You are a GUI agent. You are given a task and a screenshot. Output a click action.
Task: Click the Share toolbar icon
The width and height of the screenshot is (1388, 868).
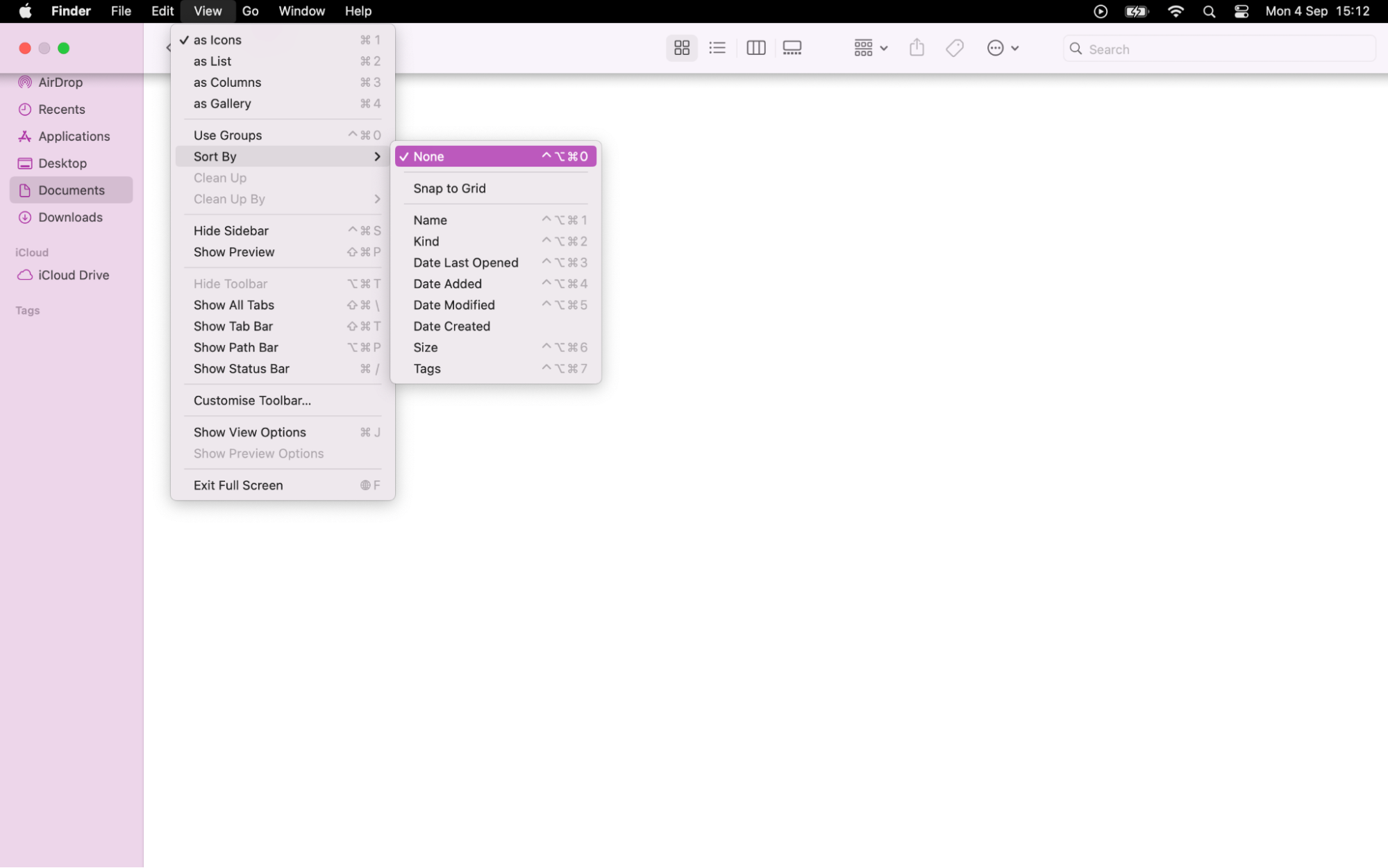tap(917, 48)
